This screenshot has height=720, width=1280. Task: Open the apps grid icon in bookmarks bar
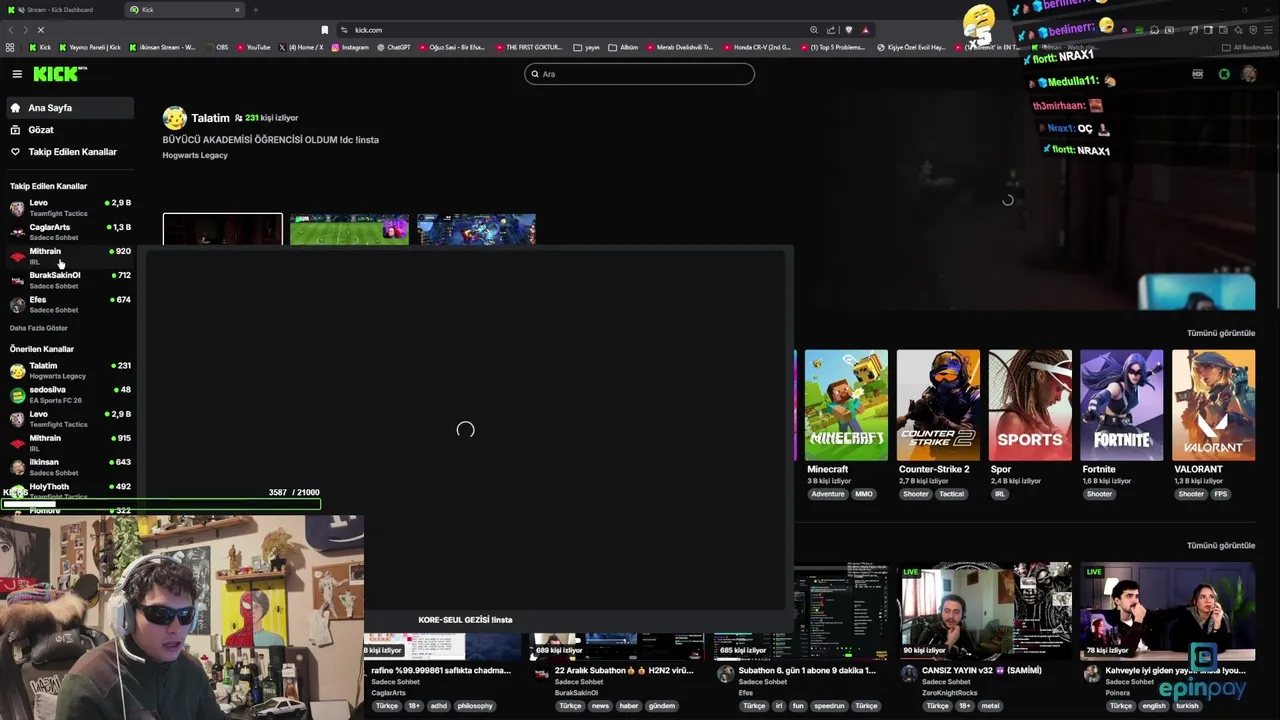click(x=10, y=47)
